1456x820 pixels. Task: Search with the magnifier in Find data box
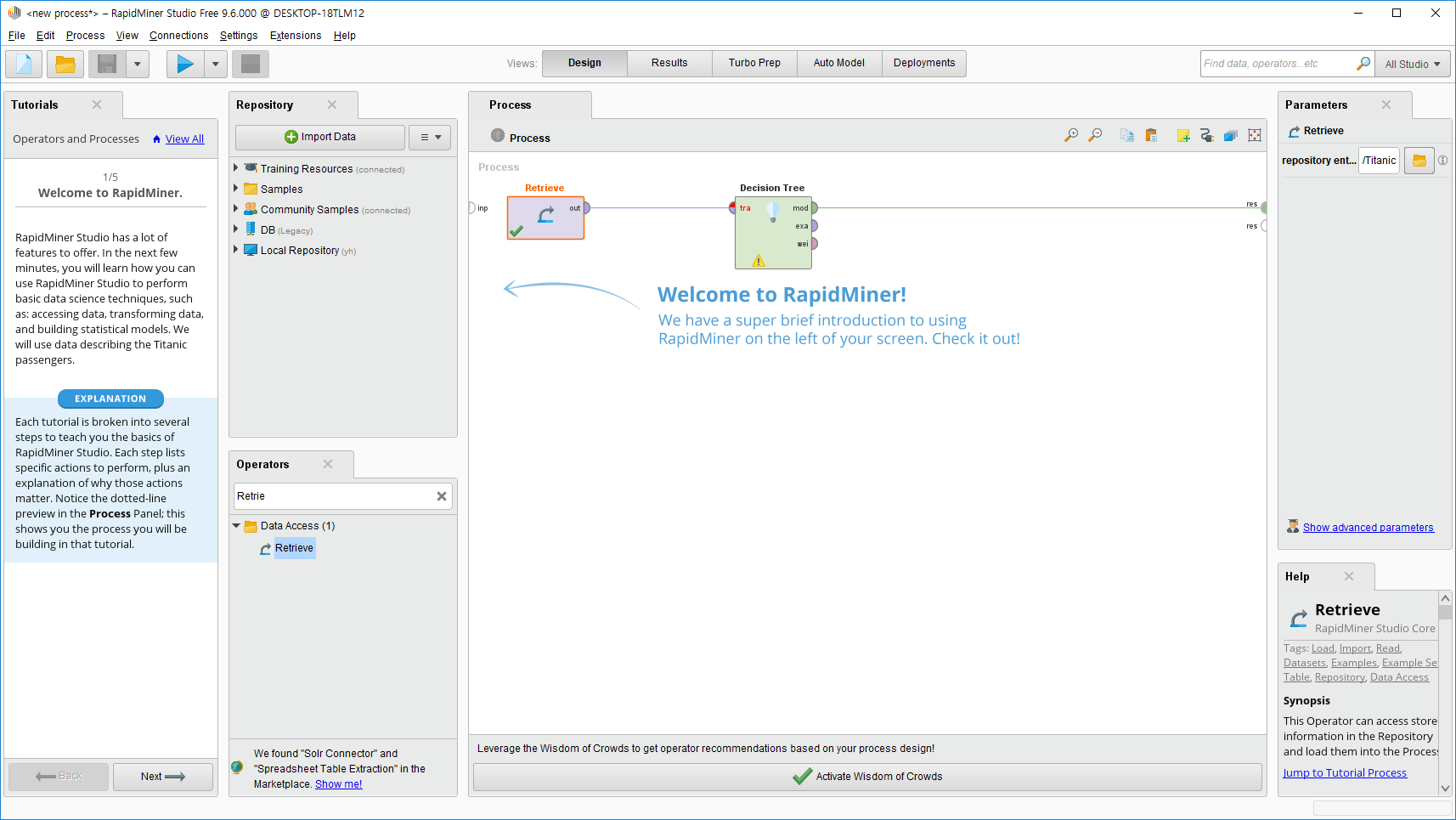1363,64
